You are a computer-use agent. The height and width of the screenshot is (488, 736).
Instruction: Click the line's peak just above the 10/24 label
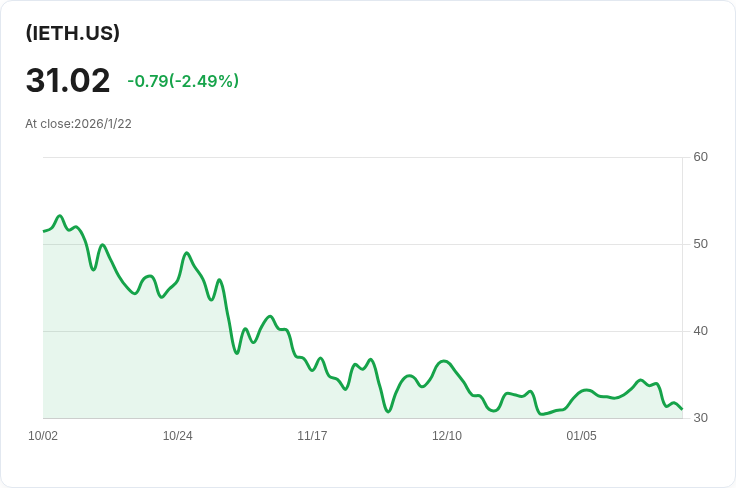187,253
